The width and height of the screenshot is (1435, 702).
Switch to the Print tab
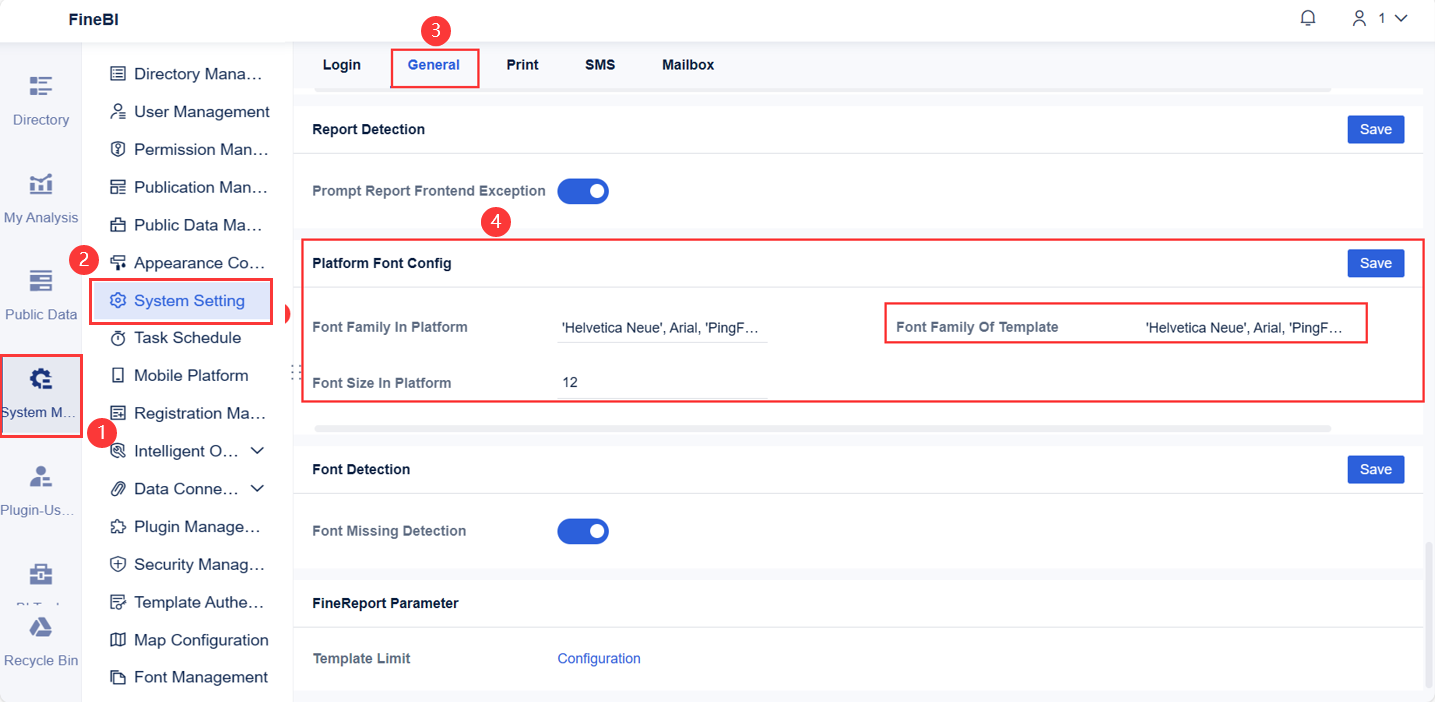click(522, 64)
